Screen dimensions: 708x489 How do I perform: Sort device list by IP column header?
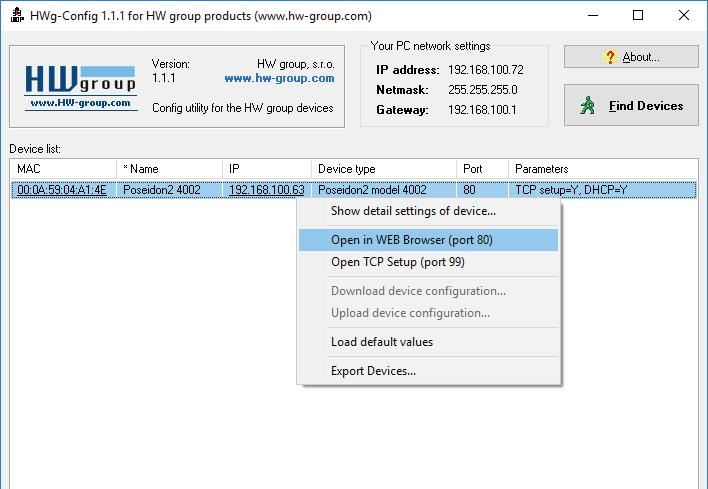267,169
